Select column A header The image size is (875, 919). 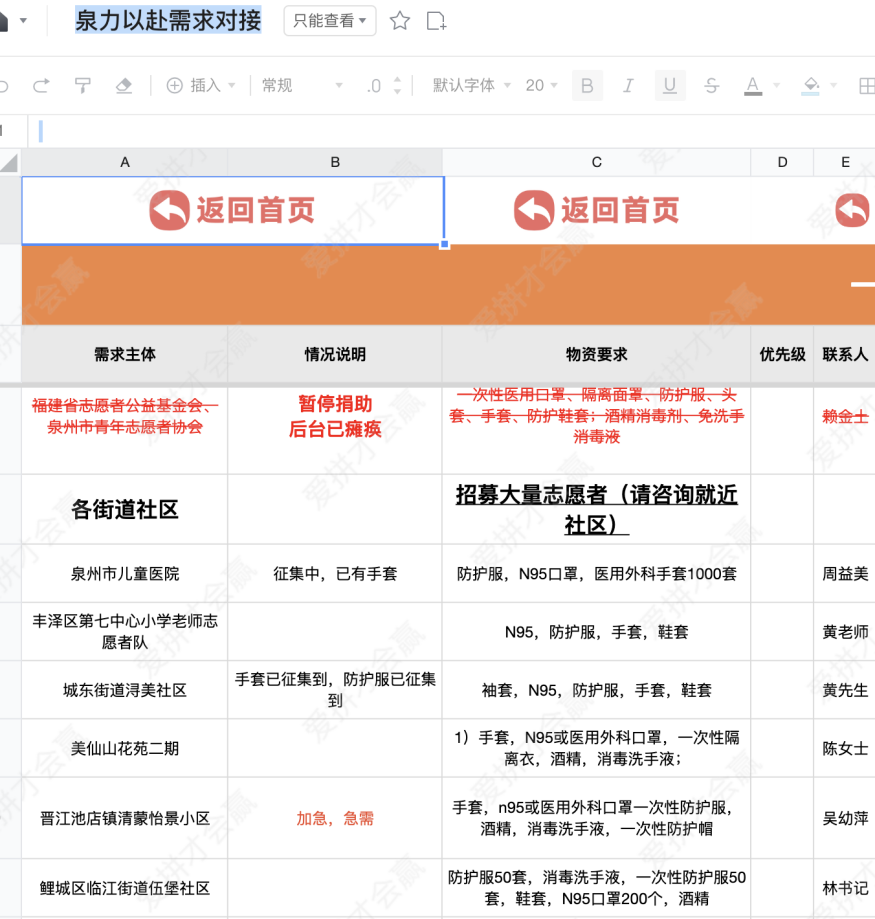pyautogui.click(x=125, y=162)
